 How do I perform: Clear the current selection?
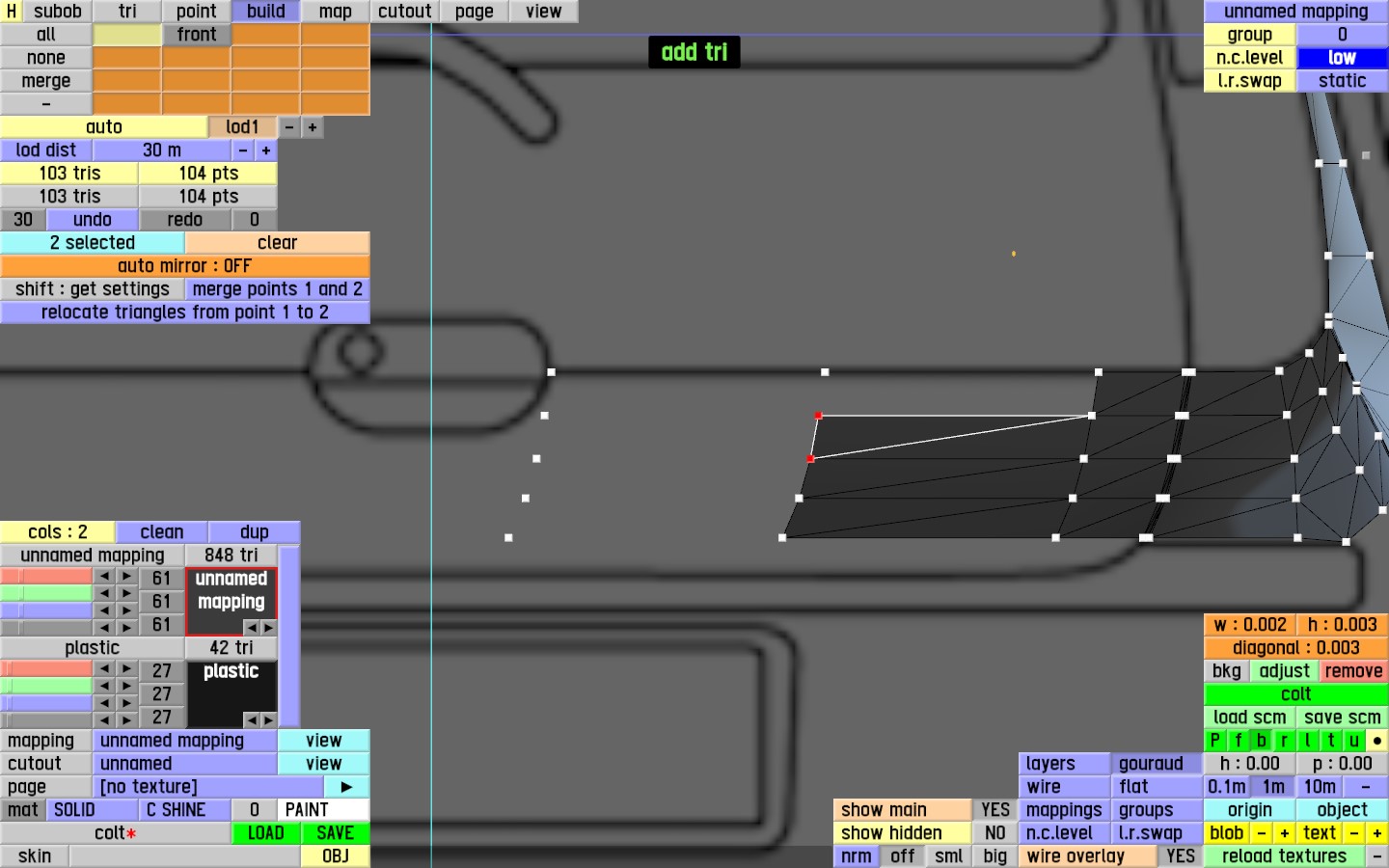point(278,243)
